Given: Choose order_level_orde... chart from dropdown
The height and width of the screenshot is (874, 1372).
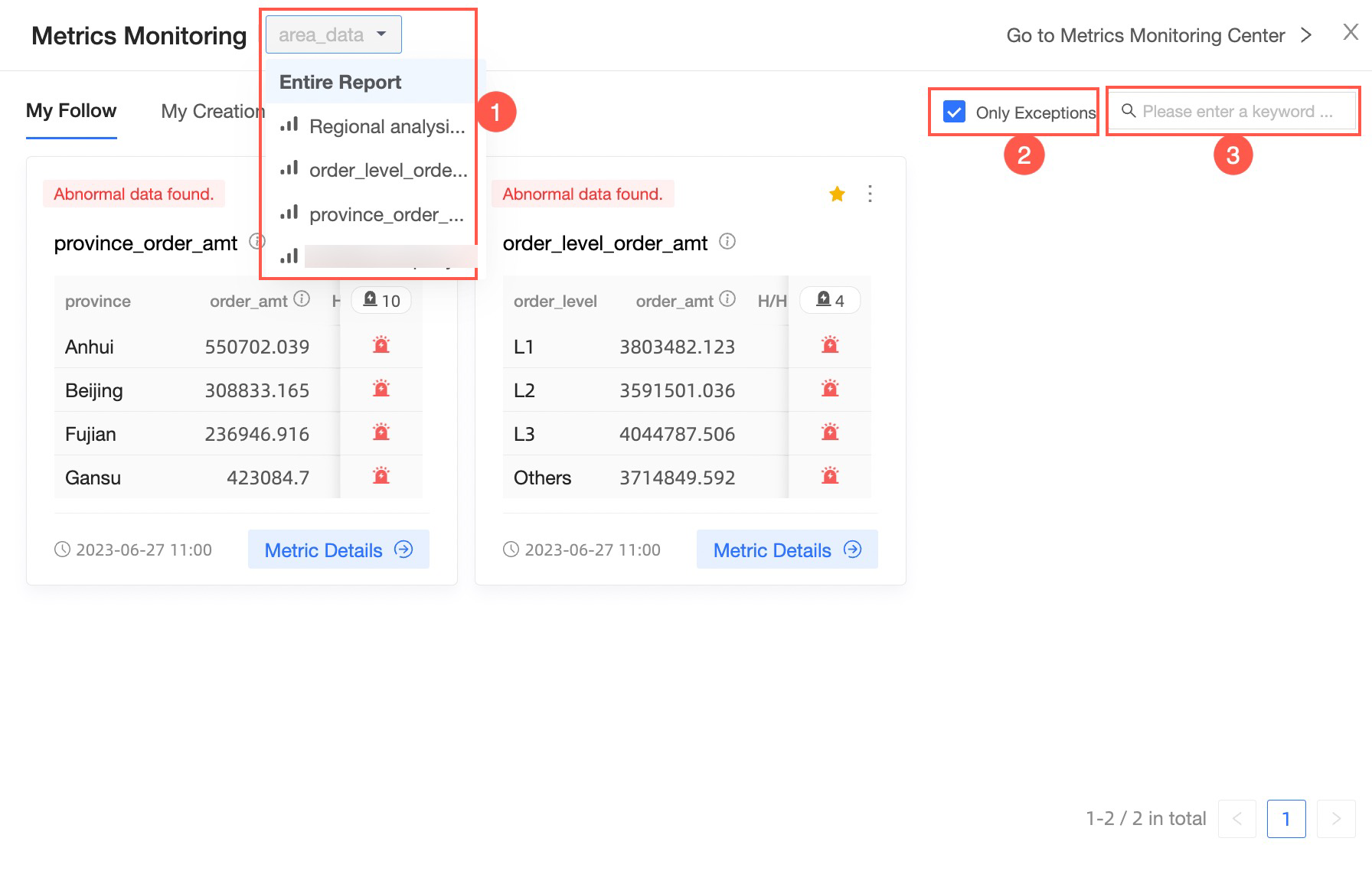Looking at the screenshot, I should pos(369,170).
